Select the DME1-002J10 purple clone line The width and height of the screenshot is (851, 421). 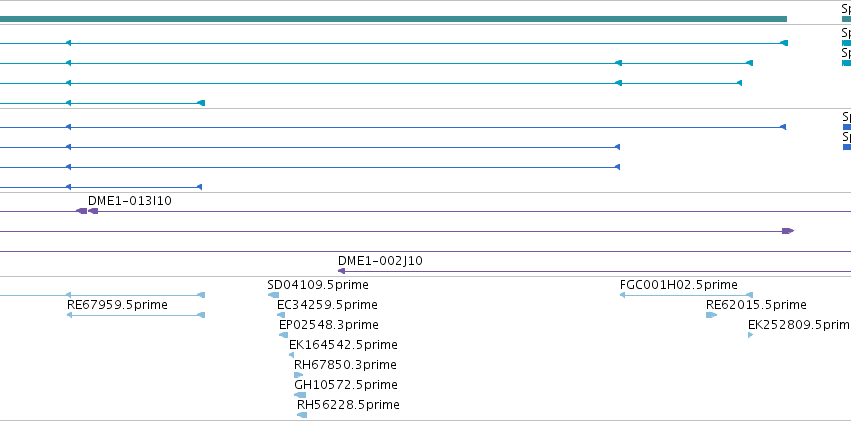(594, 271)
